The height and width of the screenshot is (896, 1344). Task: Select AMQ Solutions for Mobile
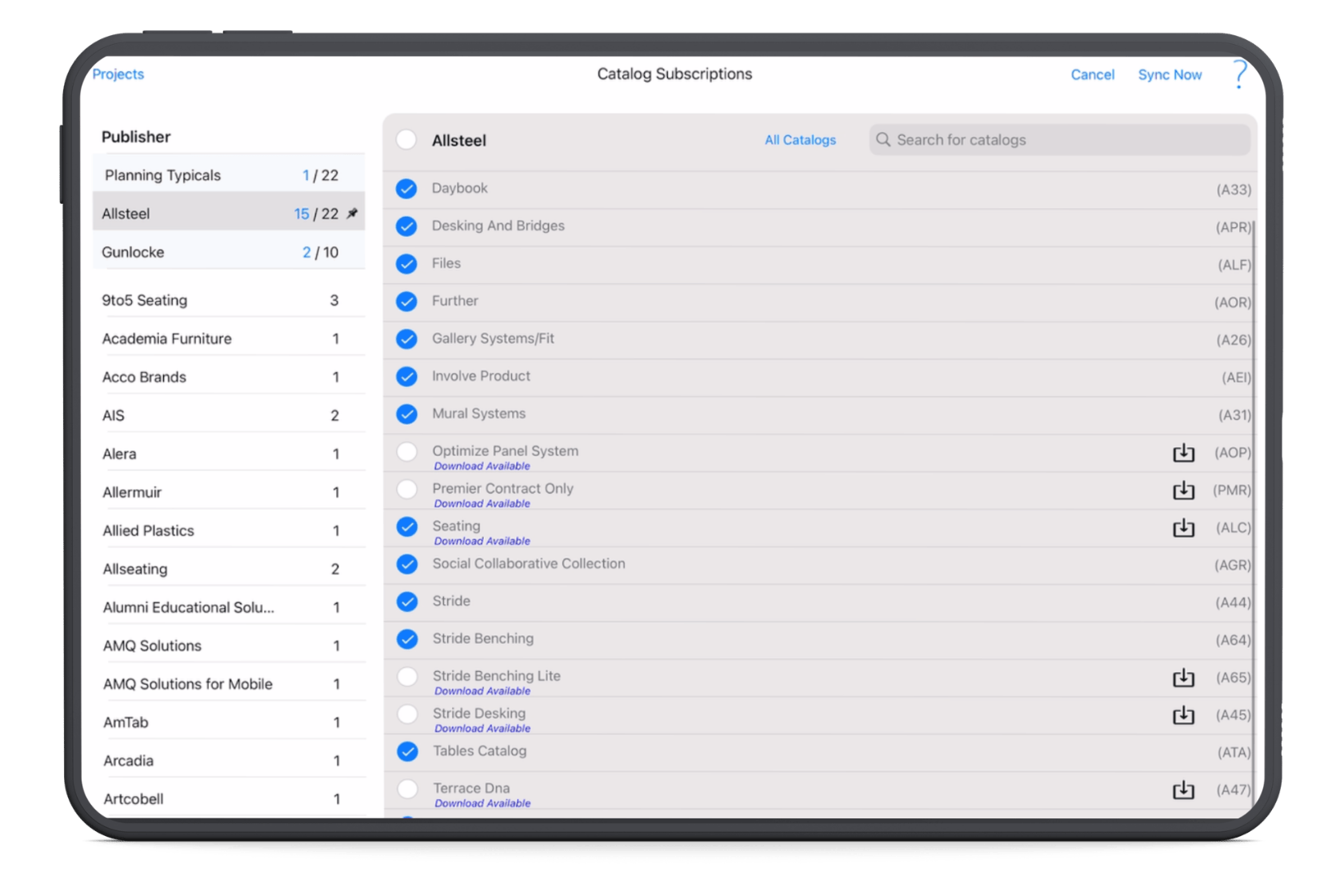click(229, 684)
